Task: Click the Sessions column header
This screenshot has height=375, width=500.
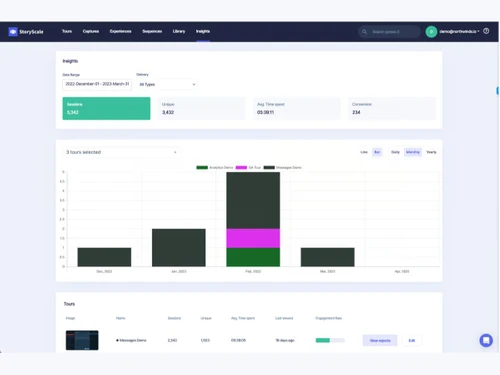Action: (x=174, y=318)
